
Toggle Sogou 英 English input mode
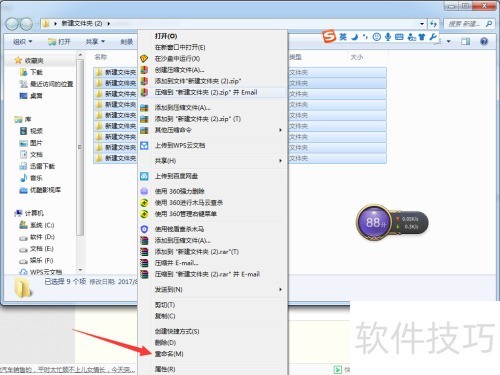[x=343, y=37]
